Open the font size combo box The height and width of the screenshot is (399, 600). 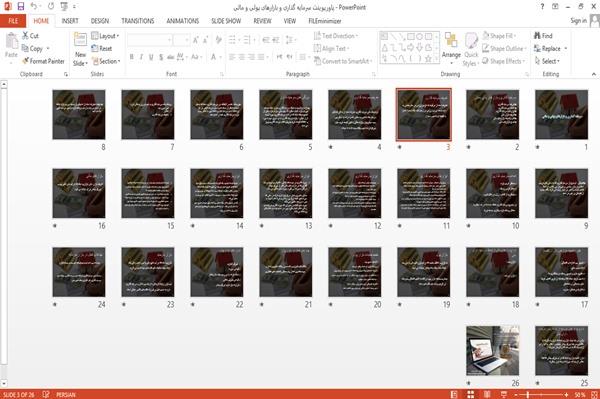pyautogui.click(x=181, y=40)
